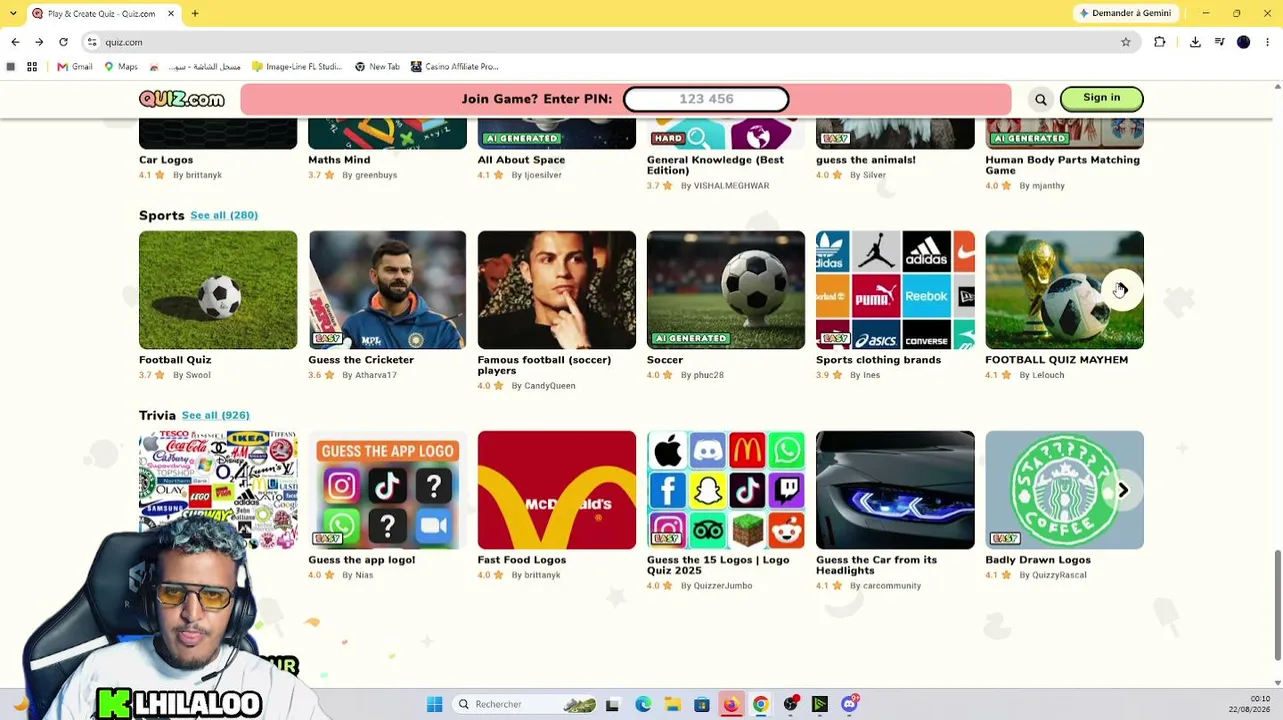Viewport: 1283px width, 720px height.
Task: Open the Gmail bookmark
Action: click(75, 67)
